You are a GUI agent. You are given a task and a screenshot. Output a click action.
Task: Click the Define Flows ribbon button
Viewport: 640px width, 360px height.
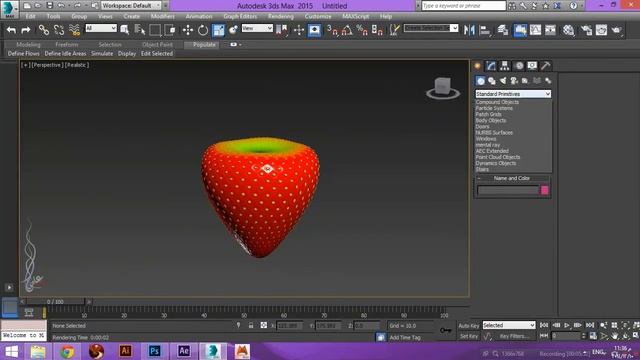(x=24, y=53)
